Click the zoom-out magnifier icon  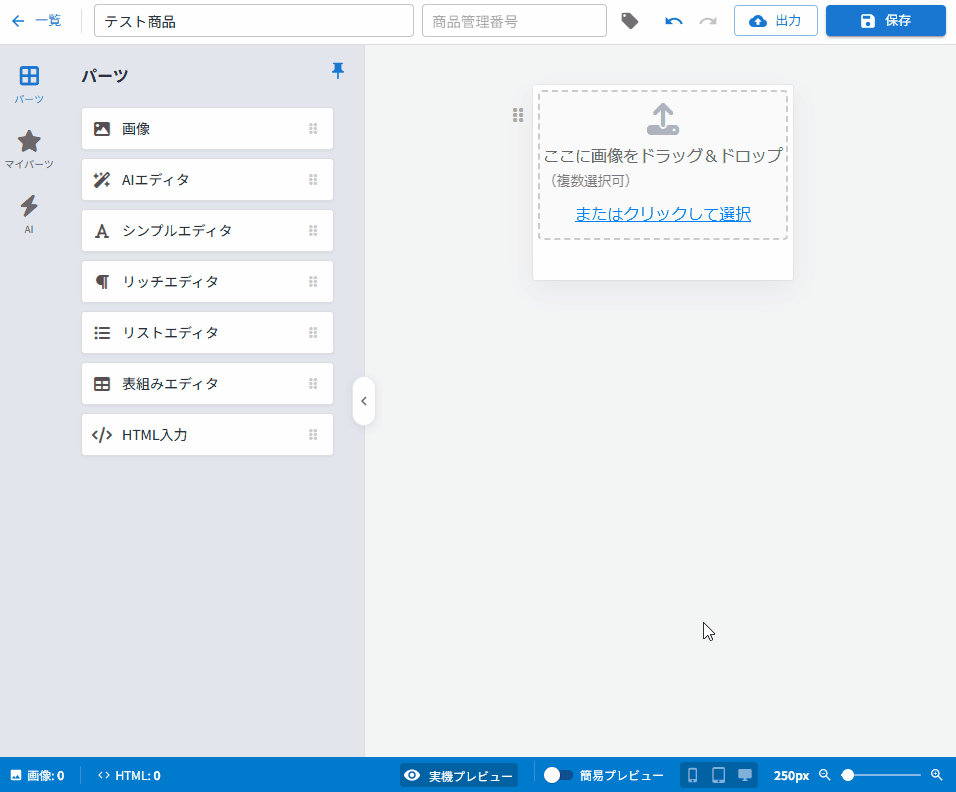coord(825,775)
